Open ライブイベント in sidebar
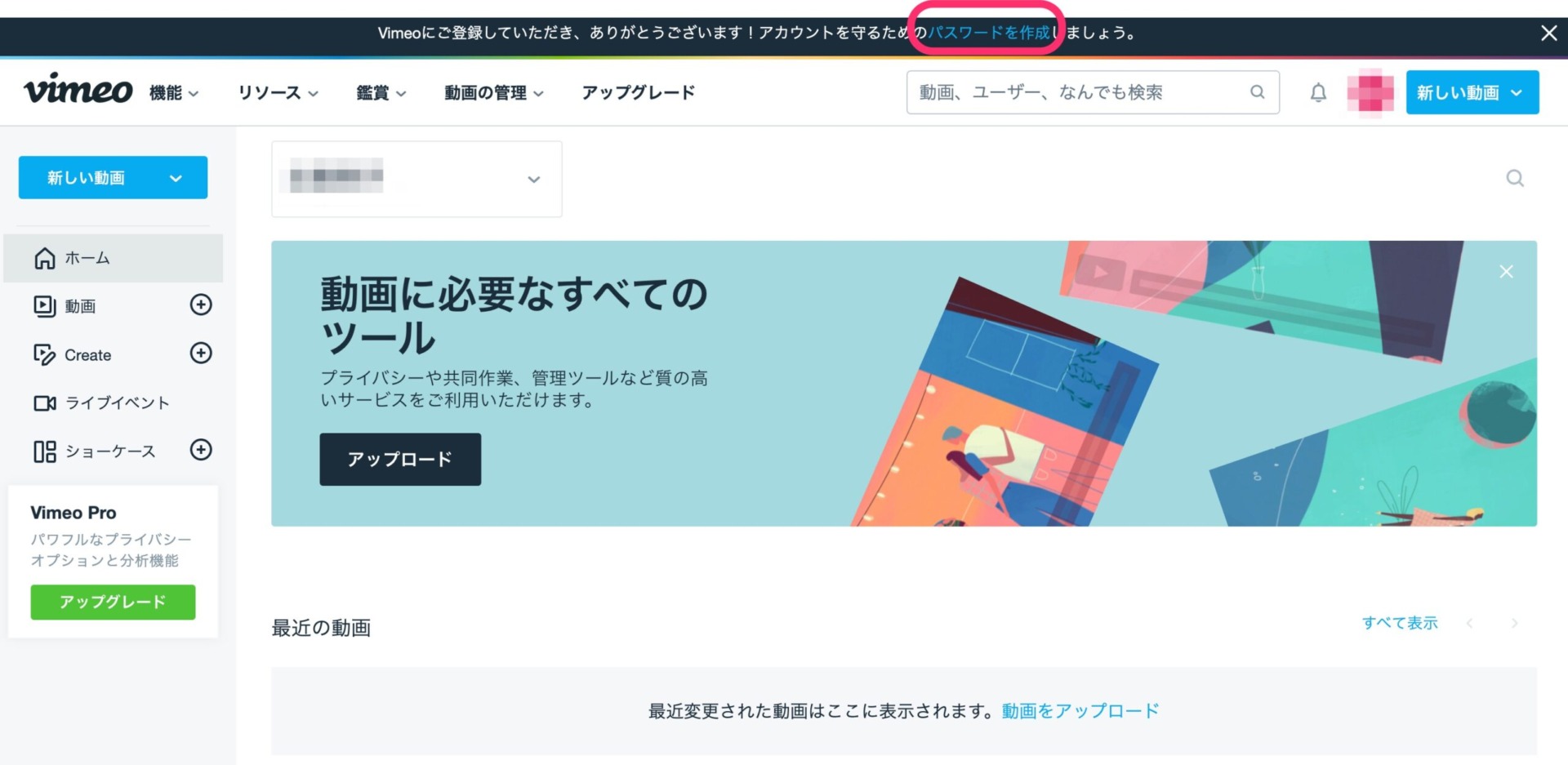The width and height of the screenshot is (1568, 765). coord(101,403)
